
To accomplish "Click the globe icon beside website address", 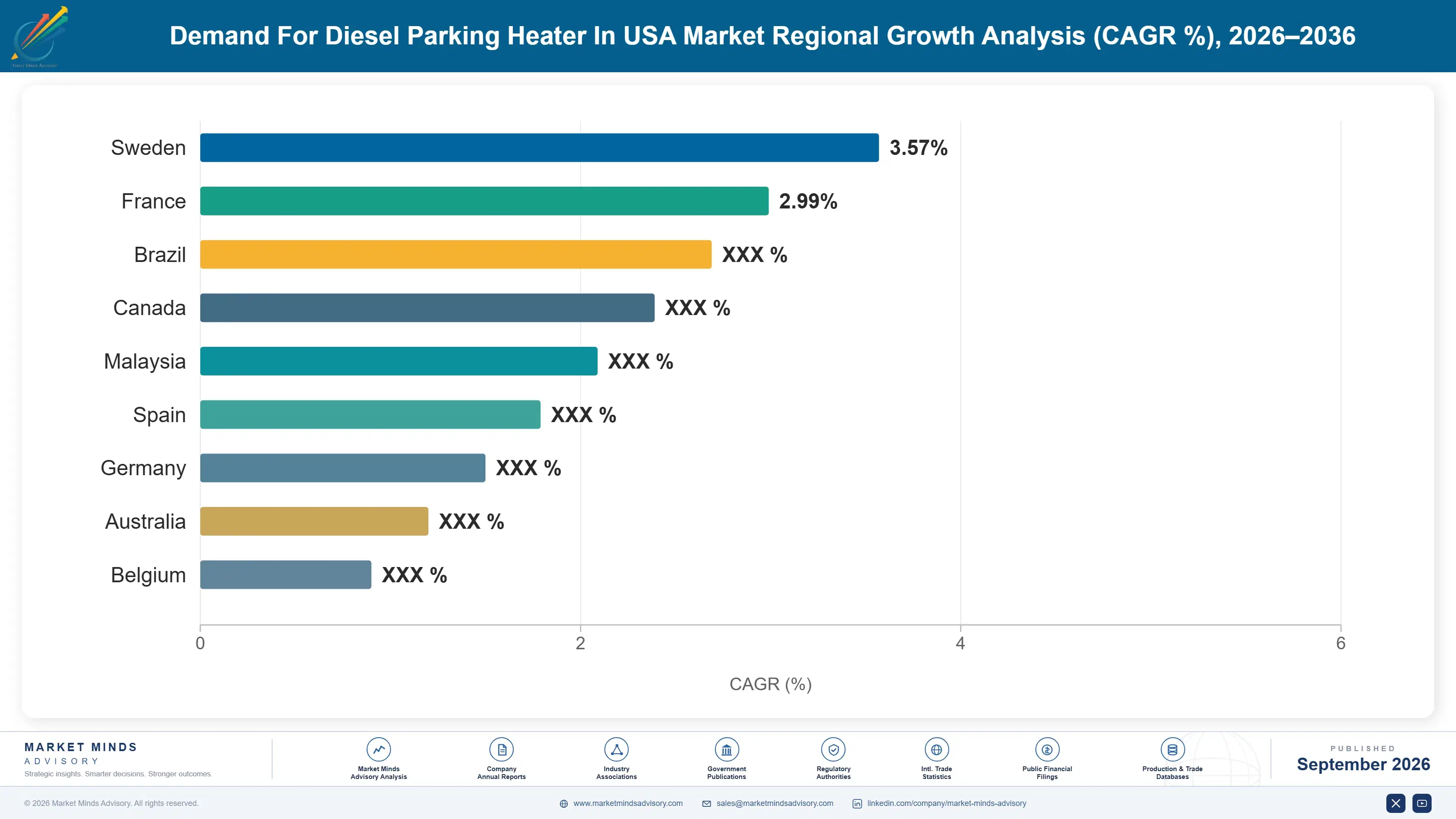I will (563, 804).
